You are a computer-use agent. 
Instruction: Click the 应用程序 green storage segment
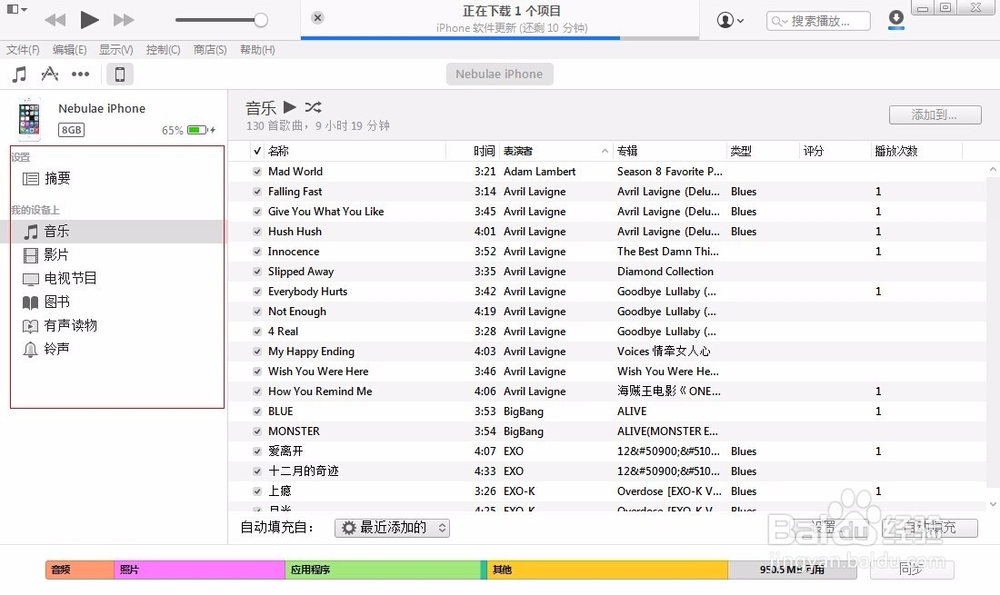pyautogui.click(x=383, y=569)
